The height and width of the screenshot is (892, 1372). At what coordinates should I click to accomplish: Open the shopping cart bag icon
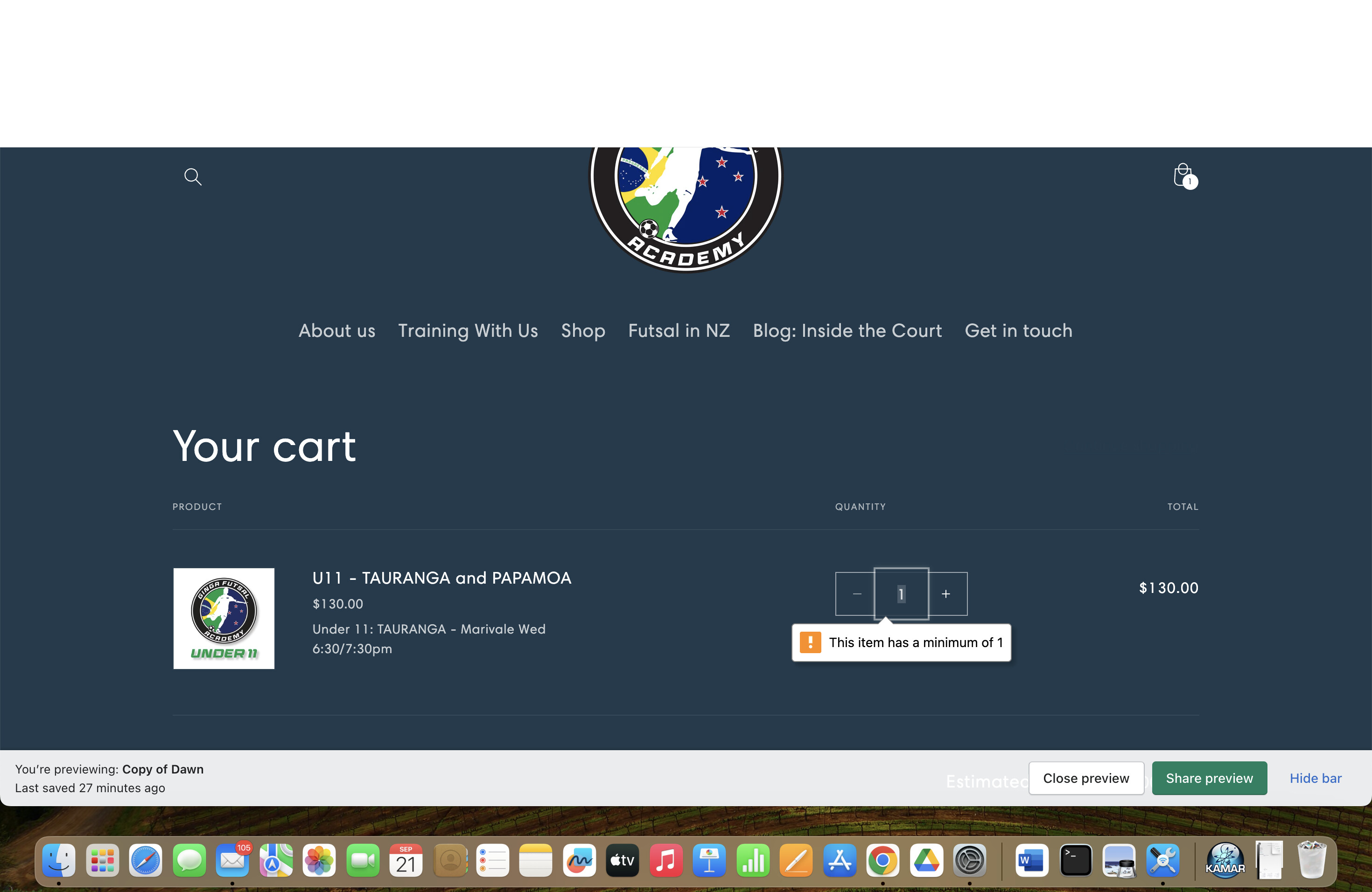coord(1183,175)
